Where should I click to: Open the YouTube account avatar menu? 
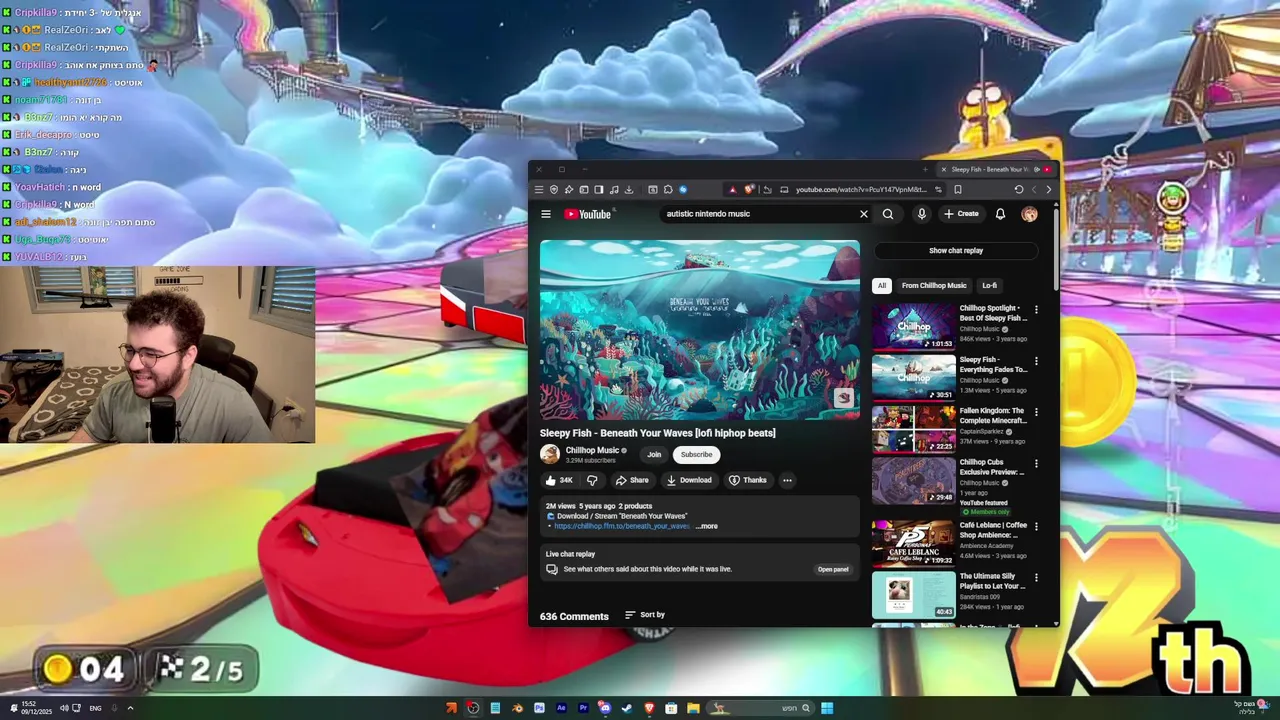(x=1029, y=214)
